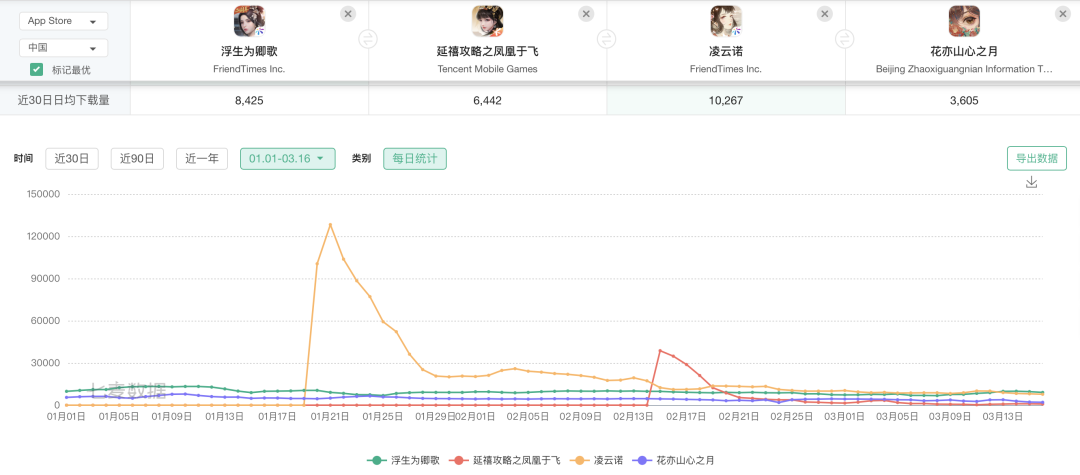This screenshot has height=475, width=1080.
Task: Select the 近30日 time range
Action: (x=72, y=158)
